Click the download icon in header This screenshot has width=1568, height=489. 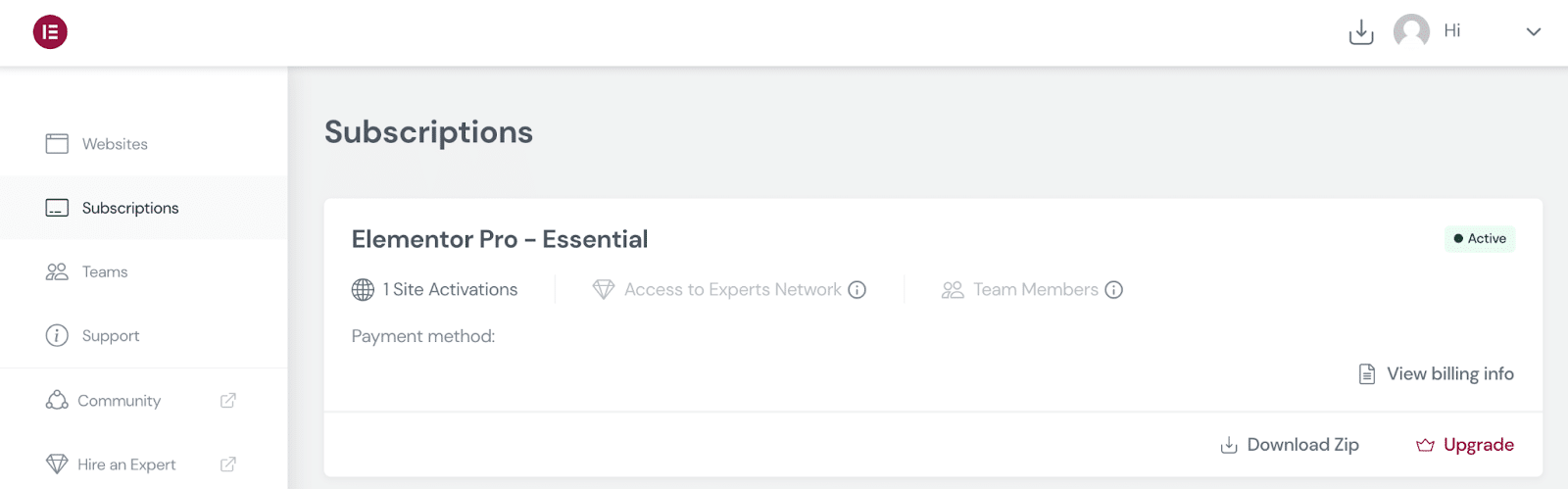click(1361, 32)
